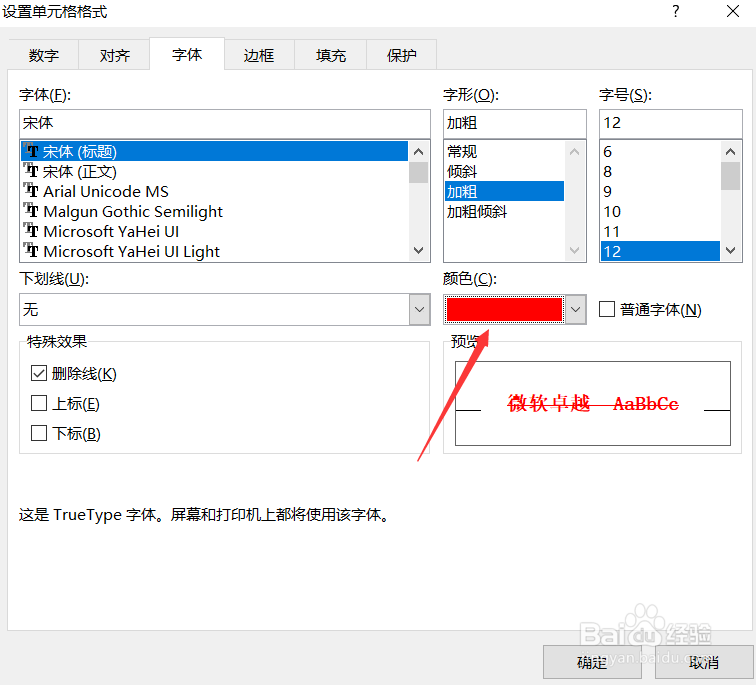756x685 pixels.
Task: Select 宋体 (正文) font in list
Action: click(215, 172)
